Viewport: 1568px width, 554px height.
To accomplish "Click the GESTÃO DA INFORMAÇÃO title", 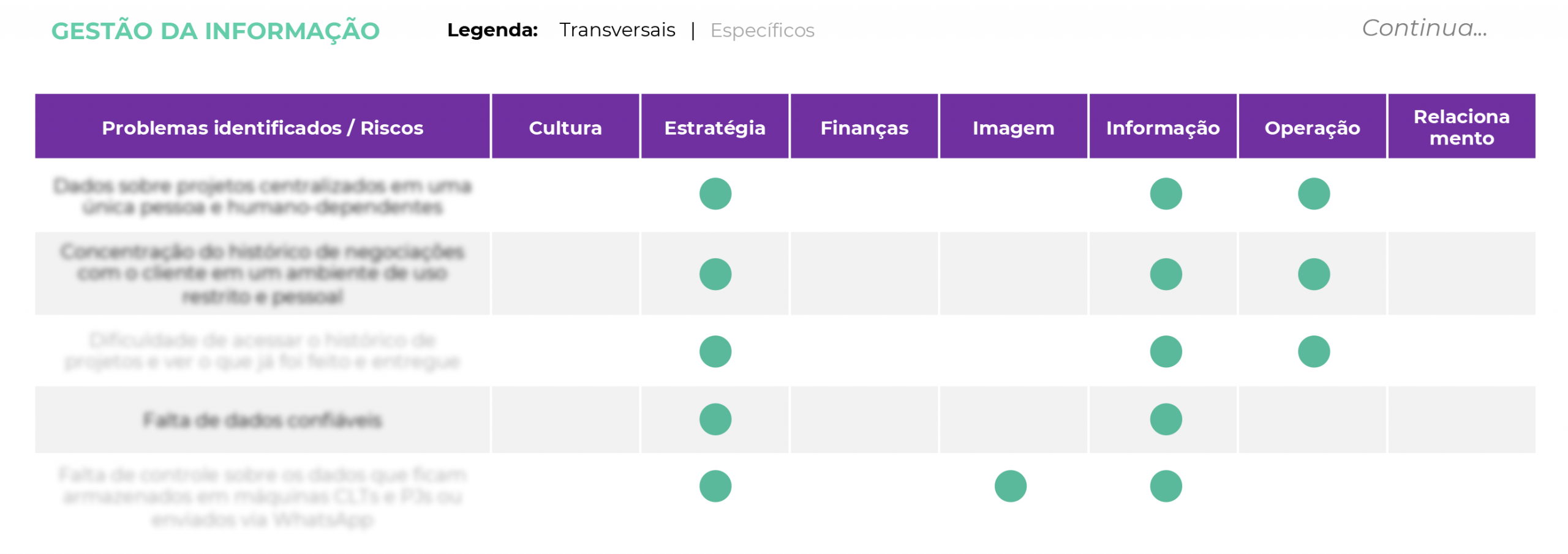I will tap(214, 31).
